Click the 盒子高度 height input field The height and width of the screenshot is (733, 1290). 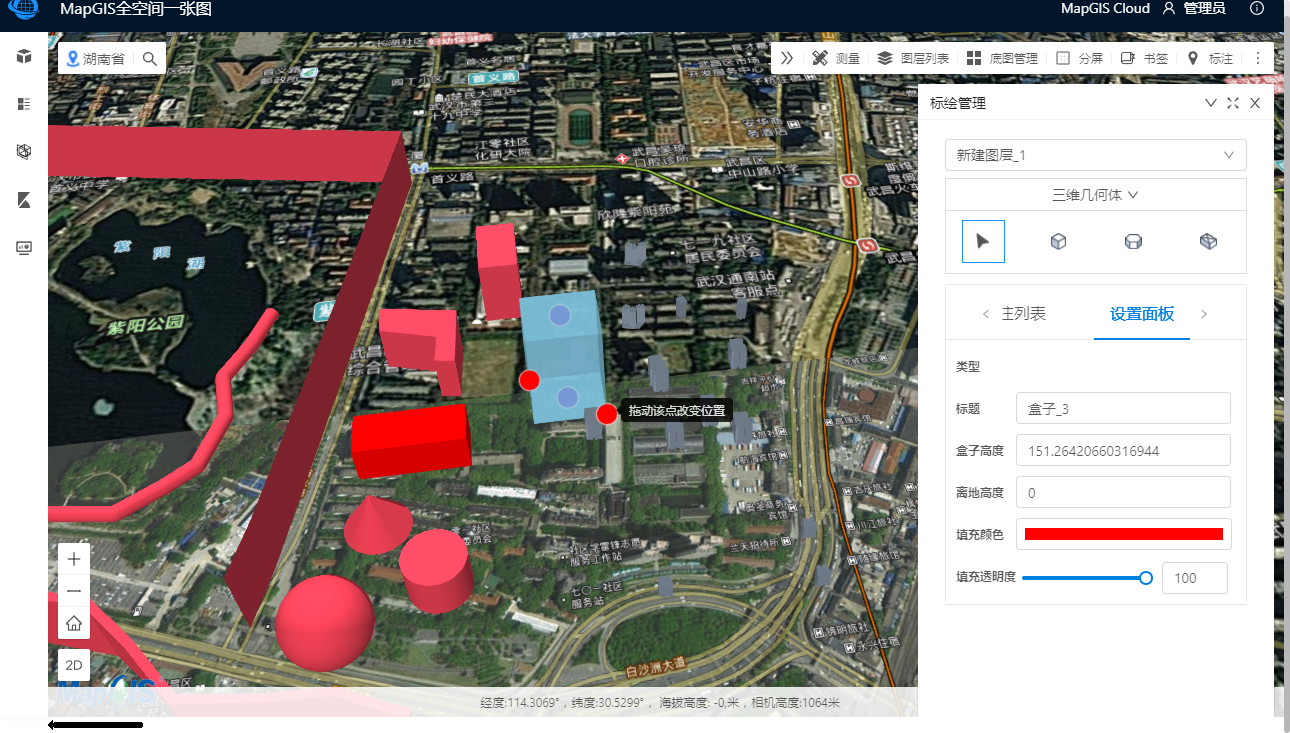coord(1123,450)
